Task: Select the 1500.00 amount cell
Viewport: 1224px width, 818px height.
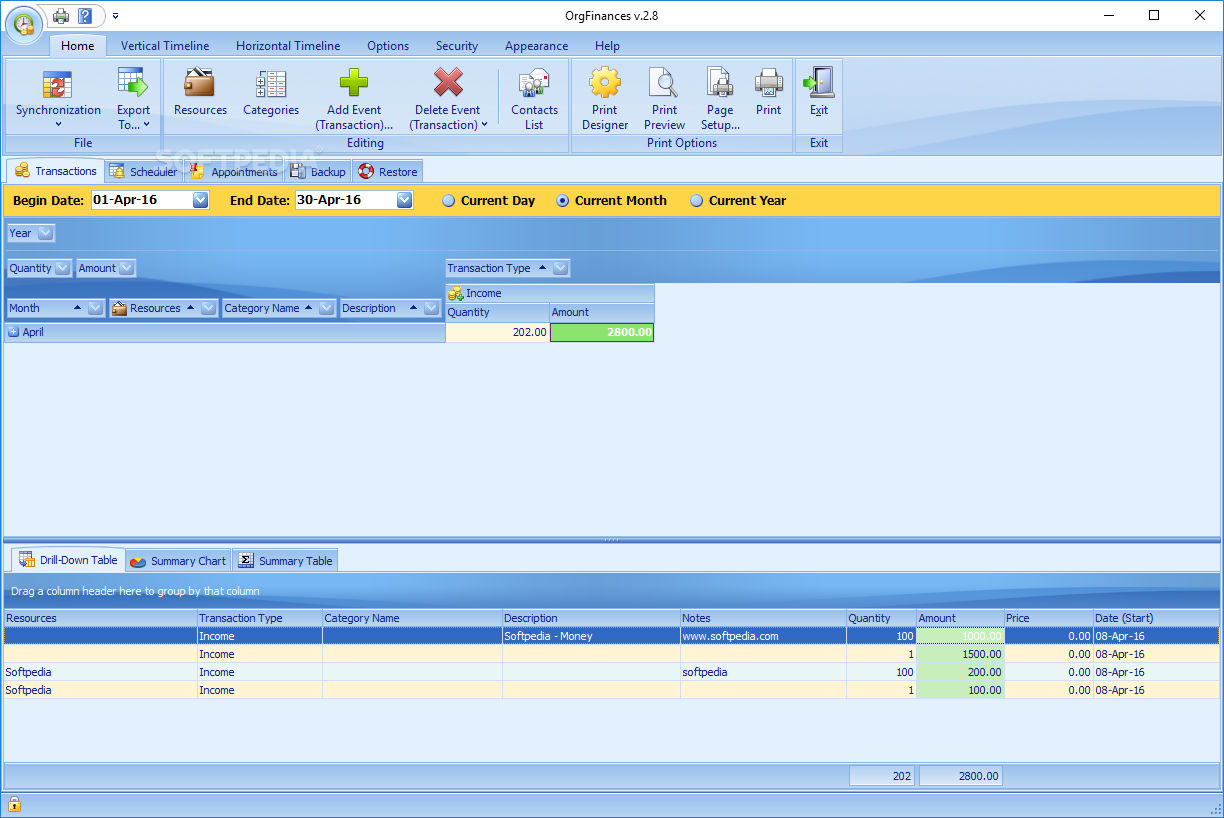Action: [960, 654]
